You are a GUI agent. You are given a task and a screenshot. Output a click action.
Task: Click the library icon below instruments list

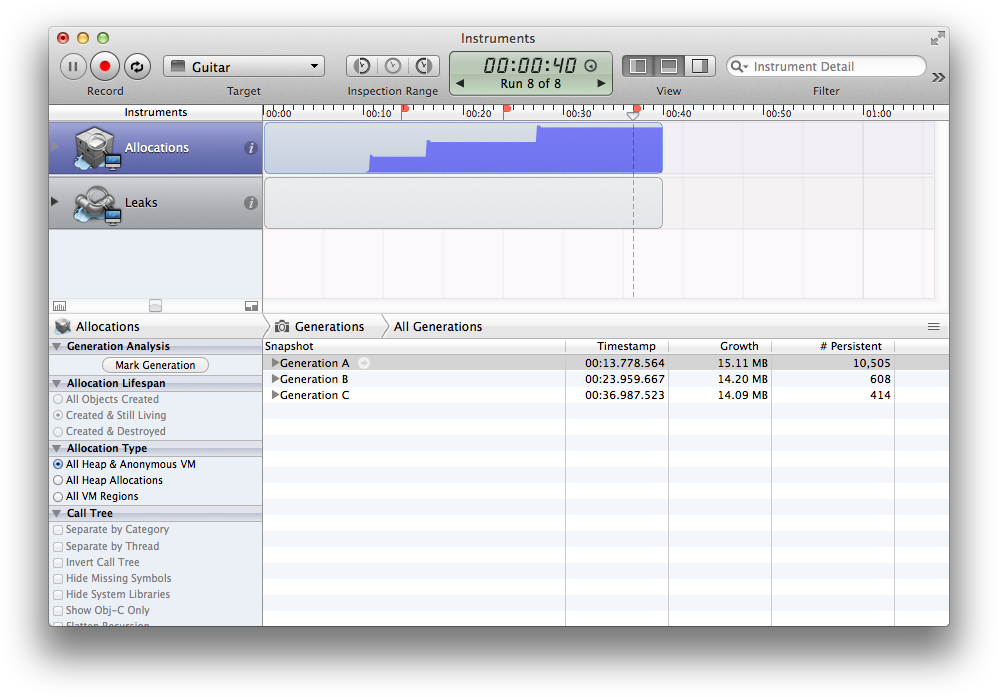coord(60,306)
